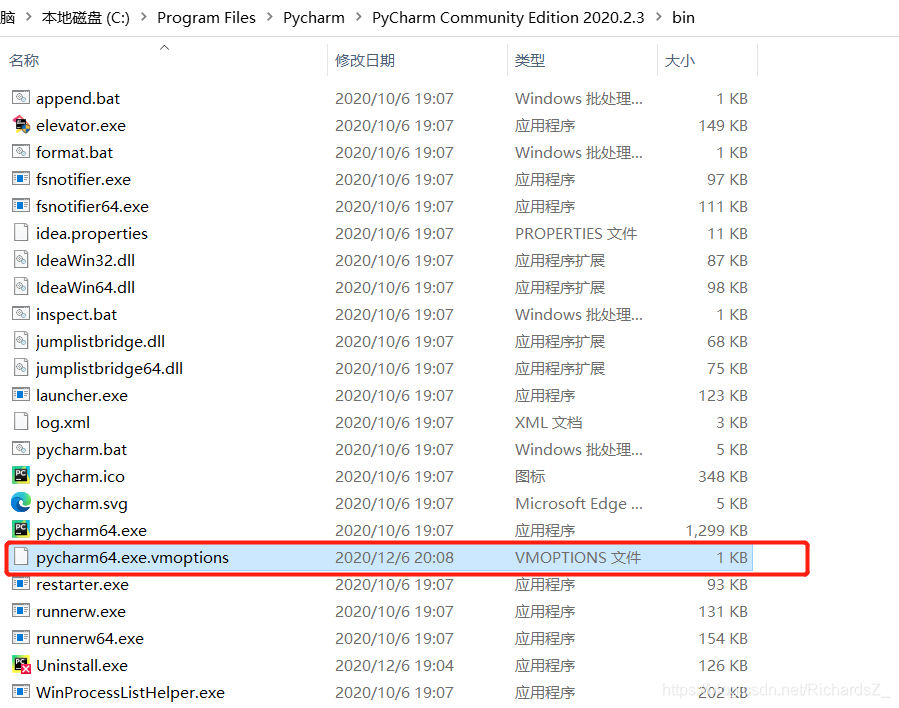899x708 pixels.
Task: Select the file name launcher.exe
Action: tap(81, 396)
